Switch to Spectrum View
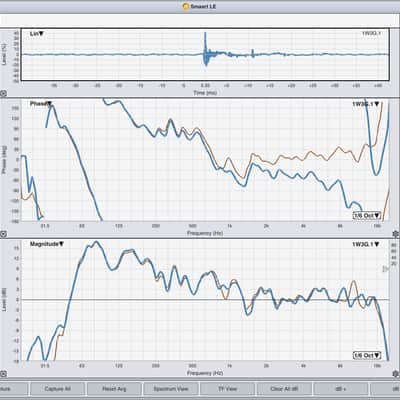This screenshot has width=400, height=400. click(x=171, y=389)
